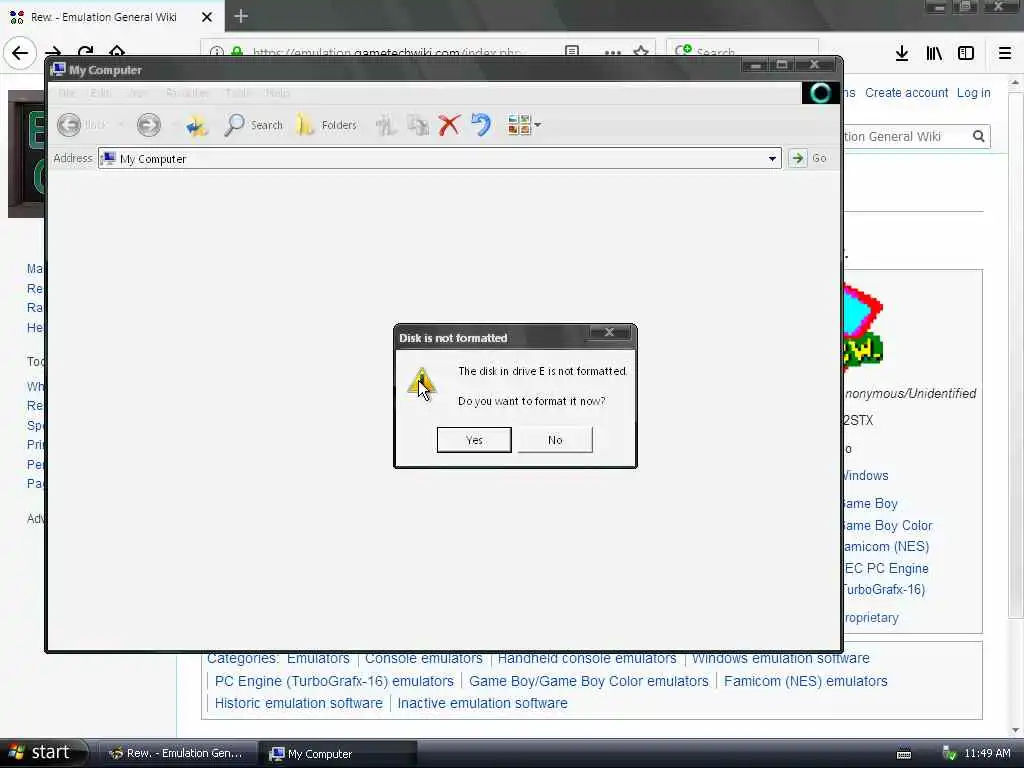Open Search in My Computer toolbar

click(253, 125)
